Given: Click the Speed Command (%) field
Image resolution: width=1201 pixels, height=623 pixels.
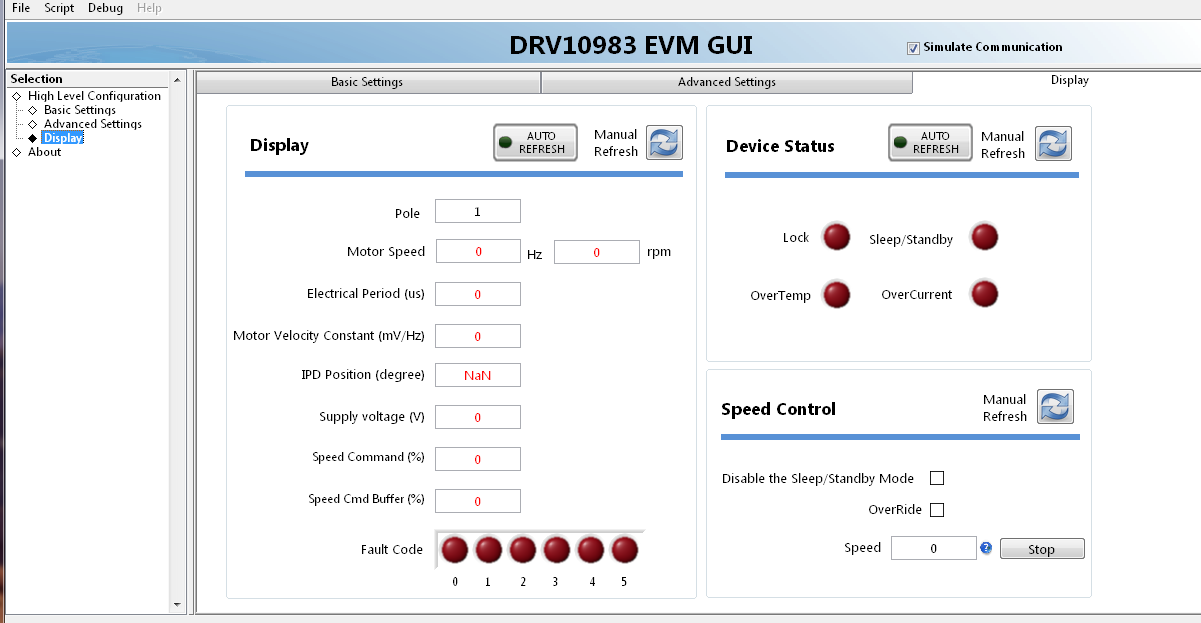Looking at the screenshot, I should (x=478, y=459).
